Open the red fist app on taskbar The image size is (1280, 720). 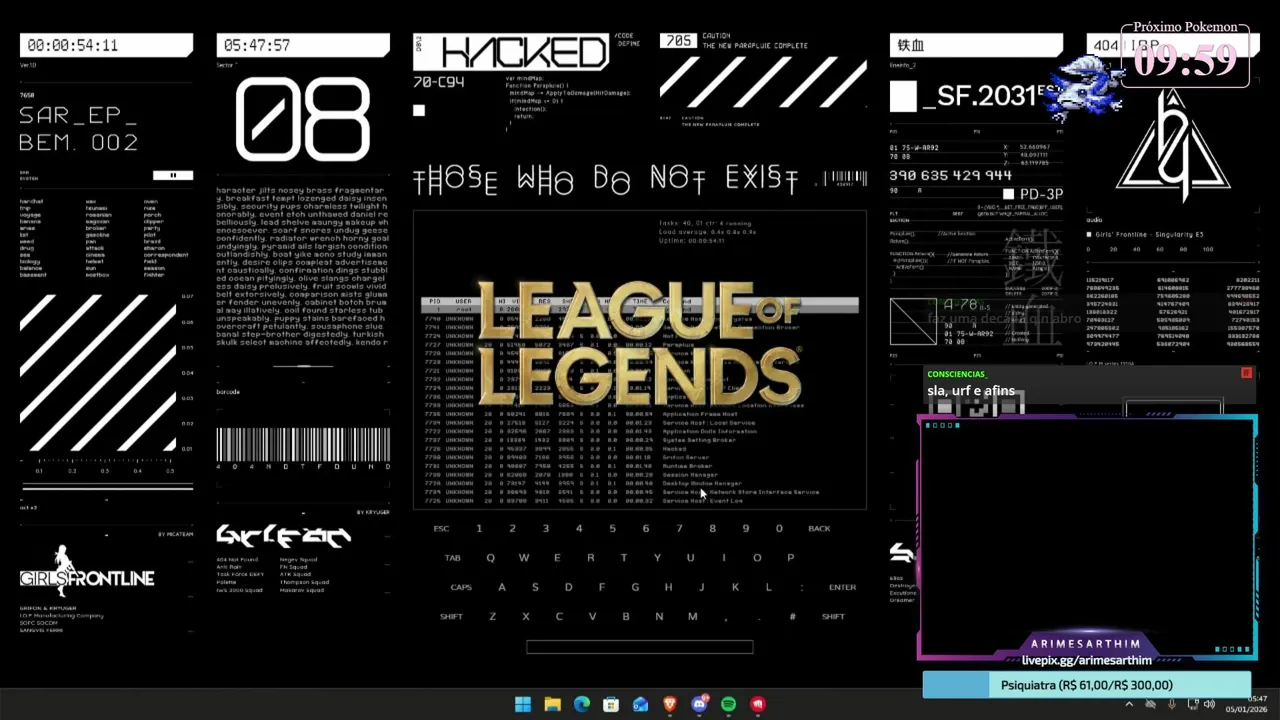tap(758, 705)
